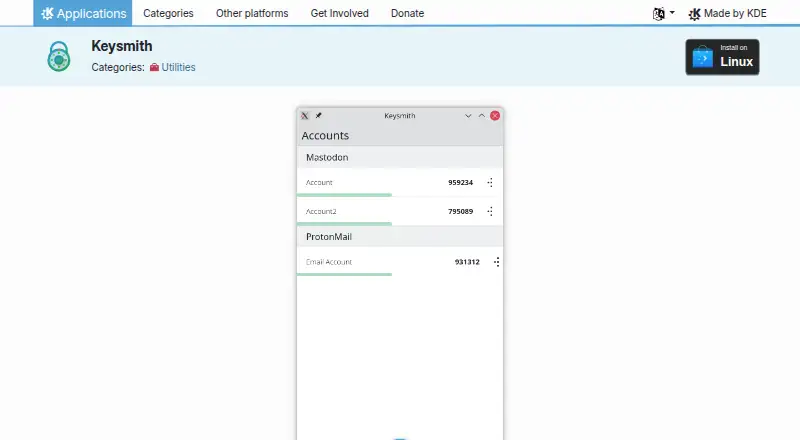
Task: Click the Account2 entry label
Action: 321,211
